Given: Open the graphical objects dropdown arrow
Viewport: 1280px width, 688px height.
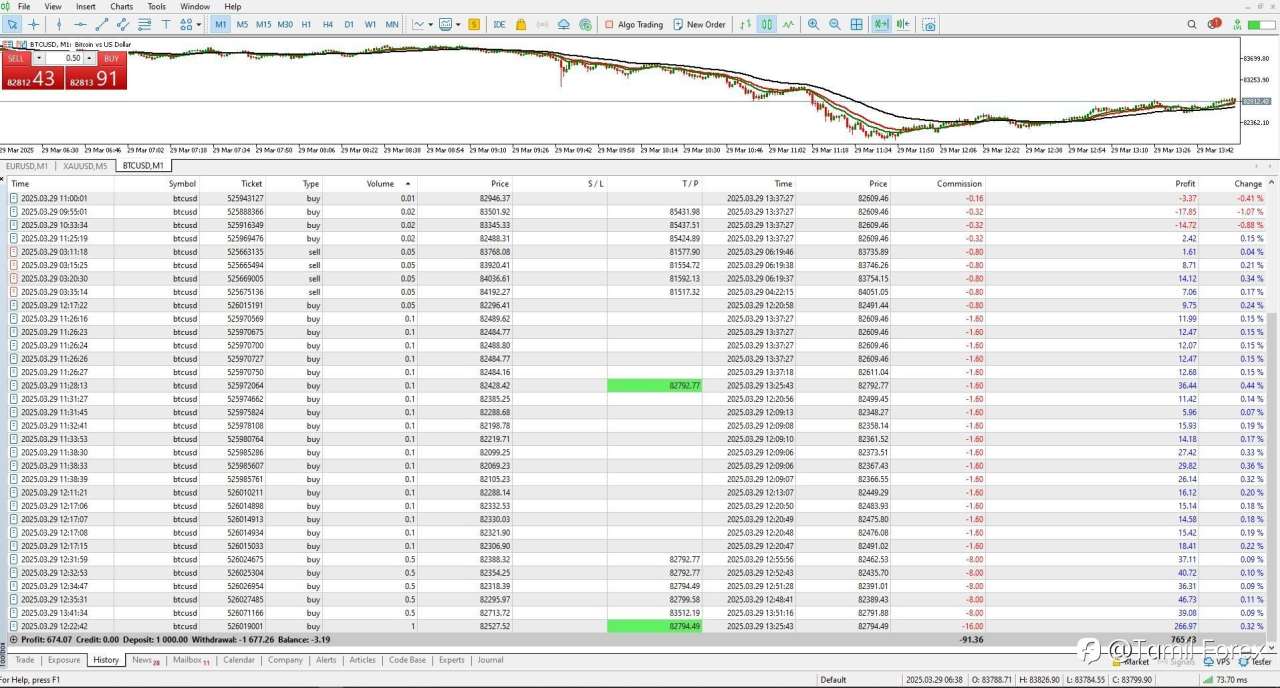Looking at the screenshot, I should pos(198,24).
